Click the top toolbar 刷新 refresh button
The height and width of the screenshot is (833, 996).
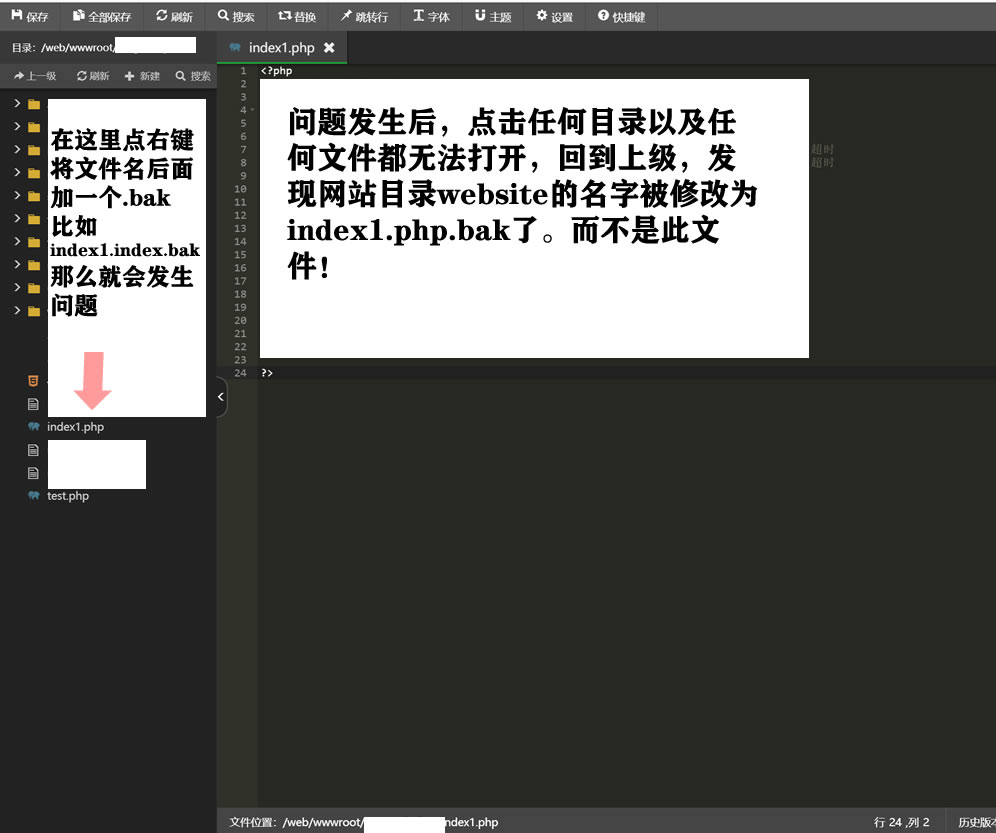click(174, 17)
